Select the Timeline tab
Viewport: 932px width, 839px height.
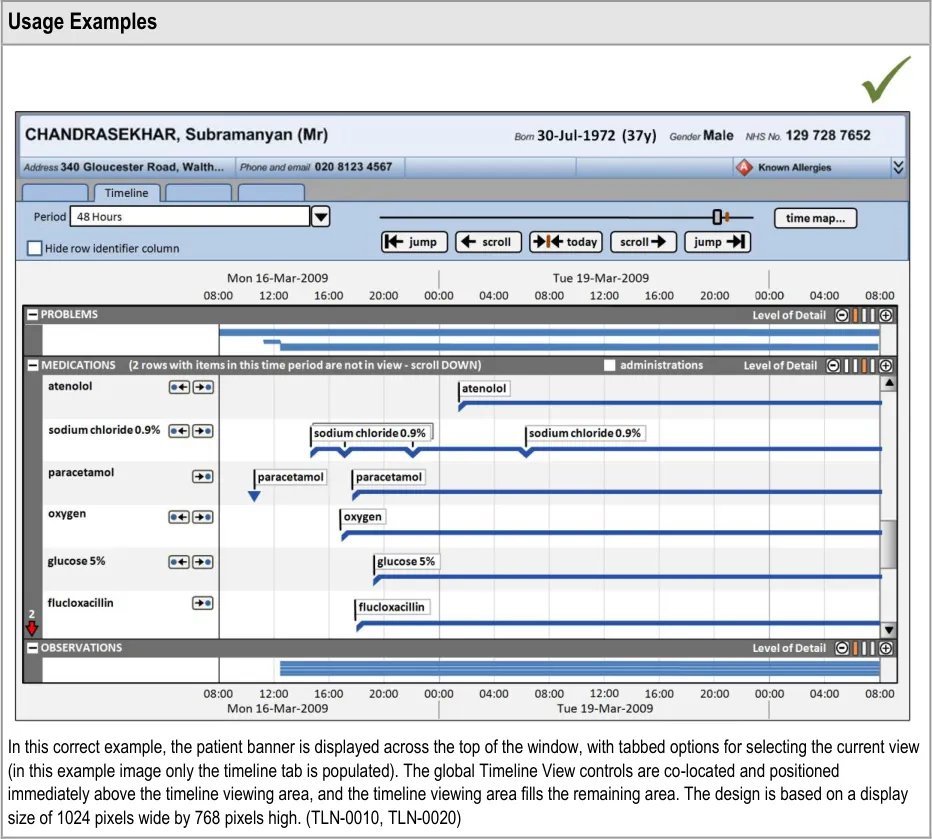[x=126, y=193]
